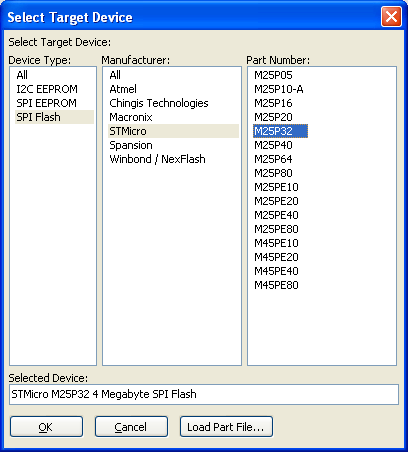
Task: Choose Macronix in Manufacturer list
Action: point(131,117)
